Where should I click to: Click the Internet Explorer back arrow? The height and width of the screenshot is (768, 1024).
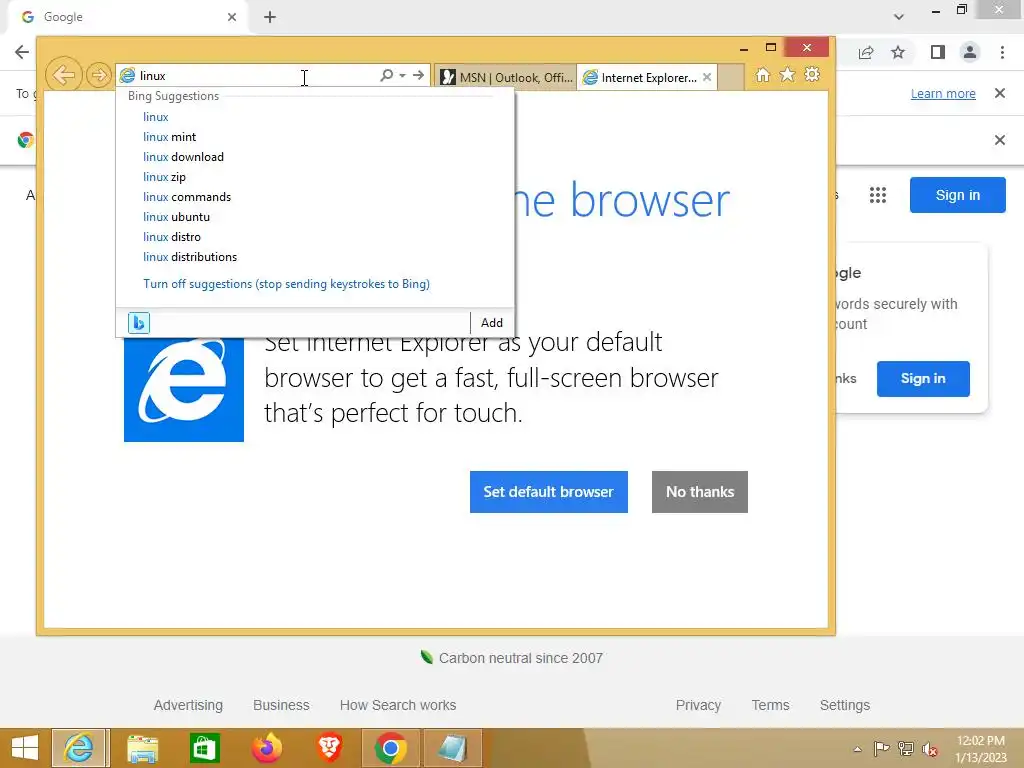click(63, 75)
